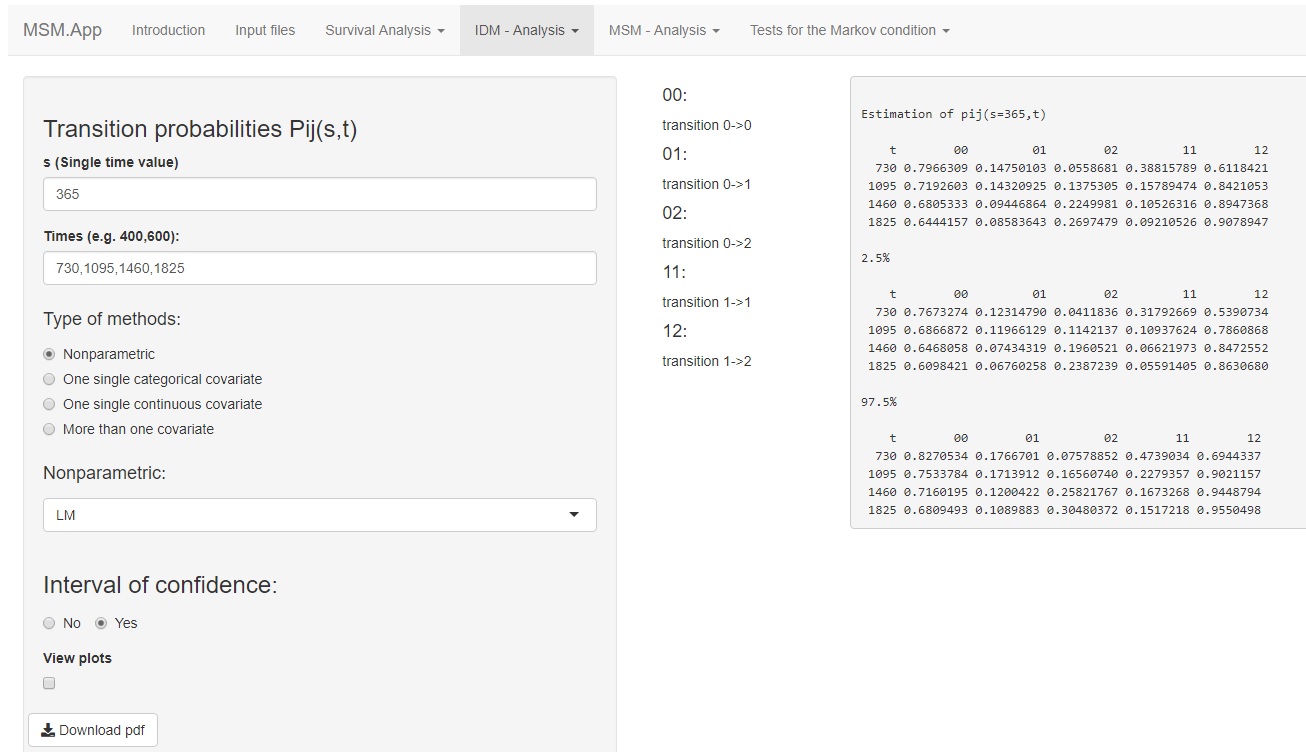Open the MSM - Analysis dropdown
Screen dimensions: 1306x752
pyautogui.click(x=664, y=30)
